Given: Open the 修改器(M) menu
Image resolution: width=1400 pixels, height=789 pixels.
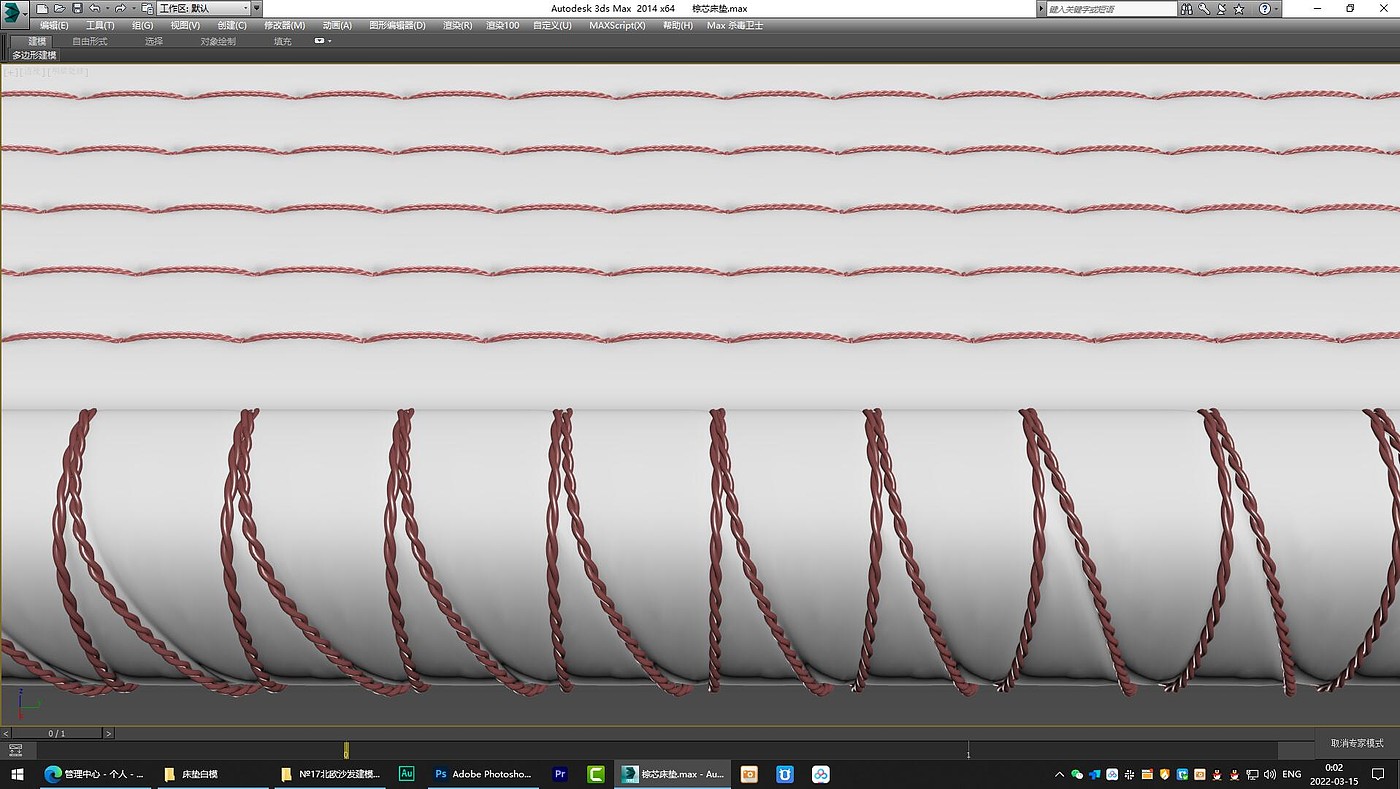Looking at the screenshot, I should 284,25.
